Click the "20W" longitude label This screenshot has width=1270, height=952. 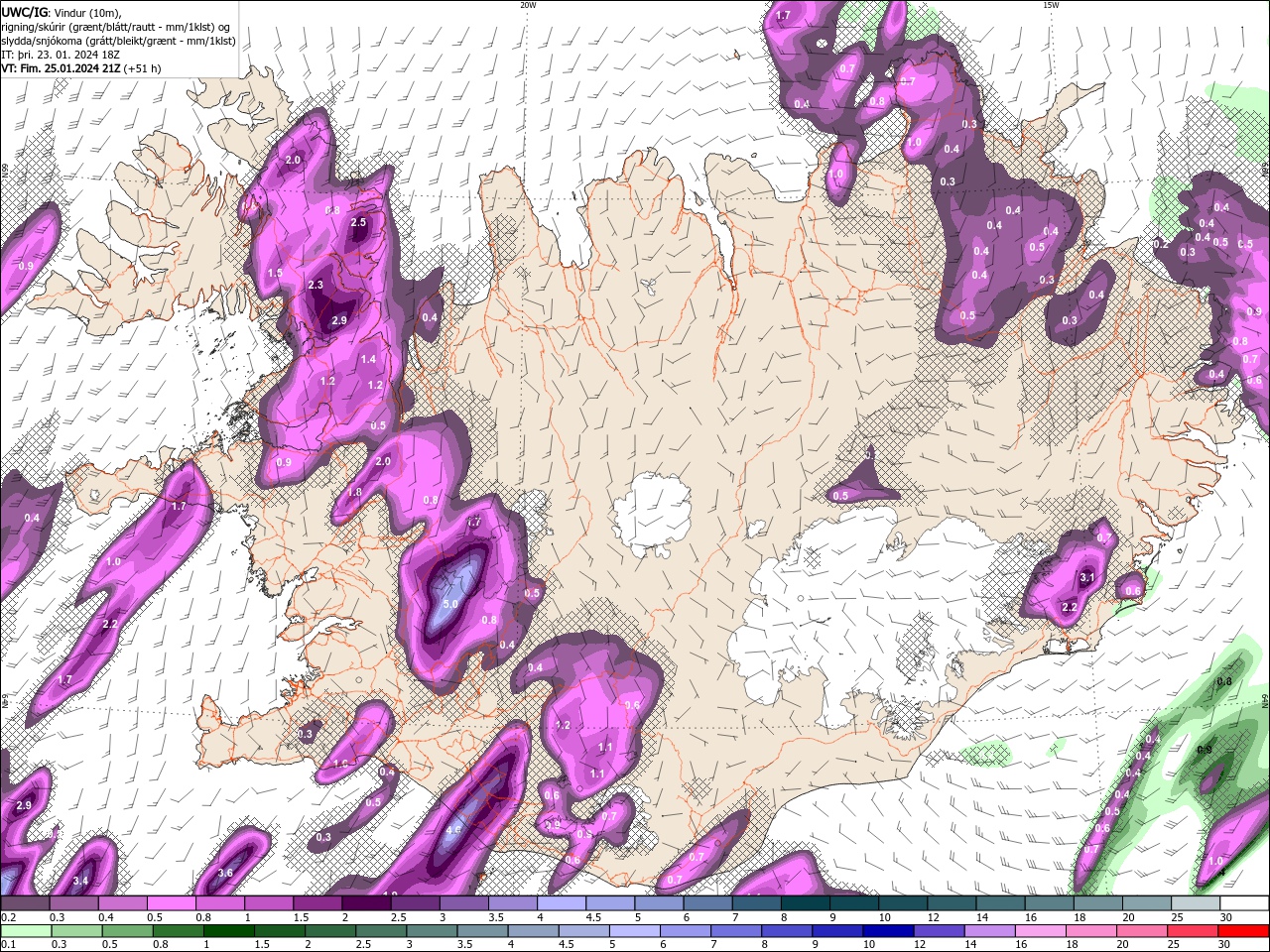pos(528,5)
